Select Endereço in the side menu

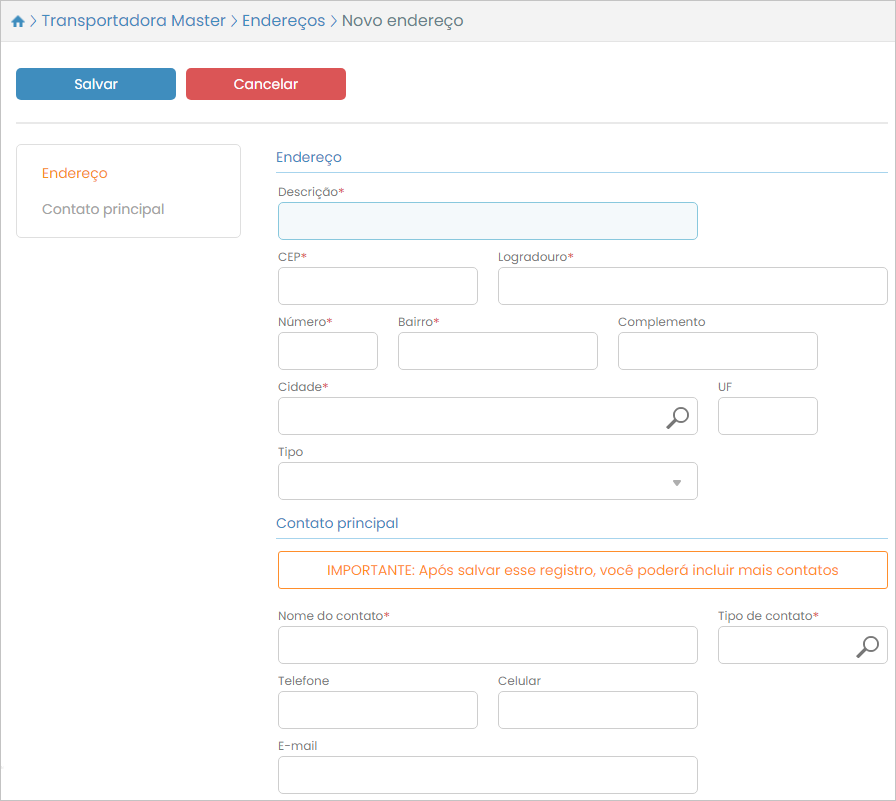pos(75,173)
